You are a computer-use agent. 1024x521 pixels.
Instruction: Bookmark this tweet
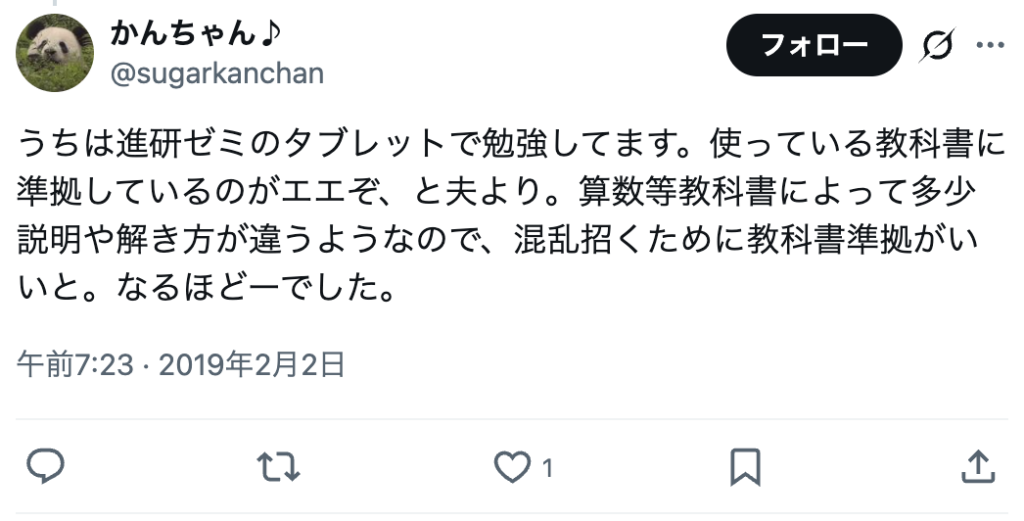pyautogui.click(x=745, y=467)
